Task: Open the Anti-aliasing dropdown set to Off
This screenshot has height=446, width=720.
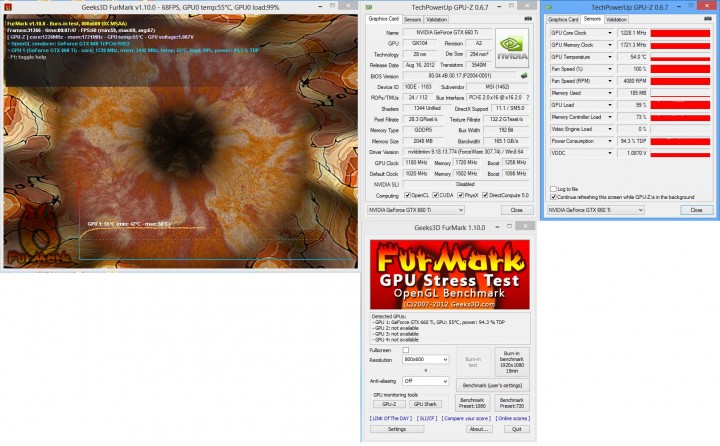Action: tap(425, 381)
